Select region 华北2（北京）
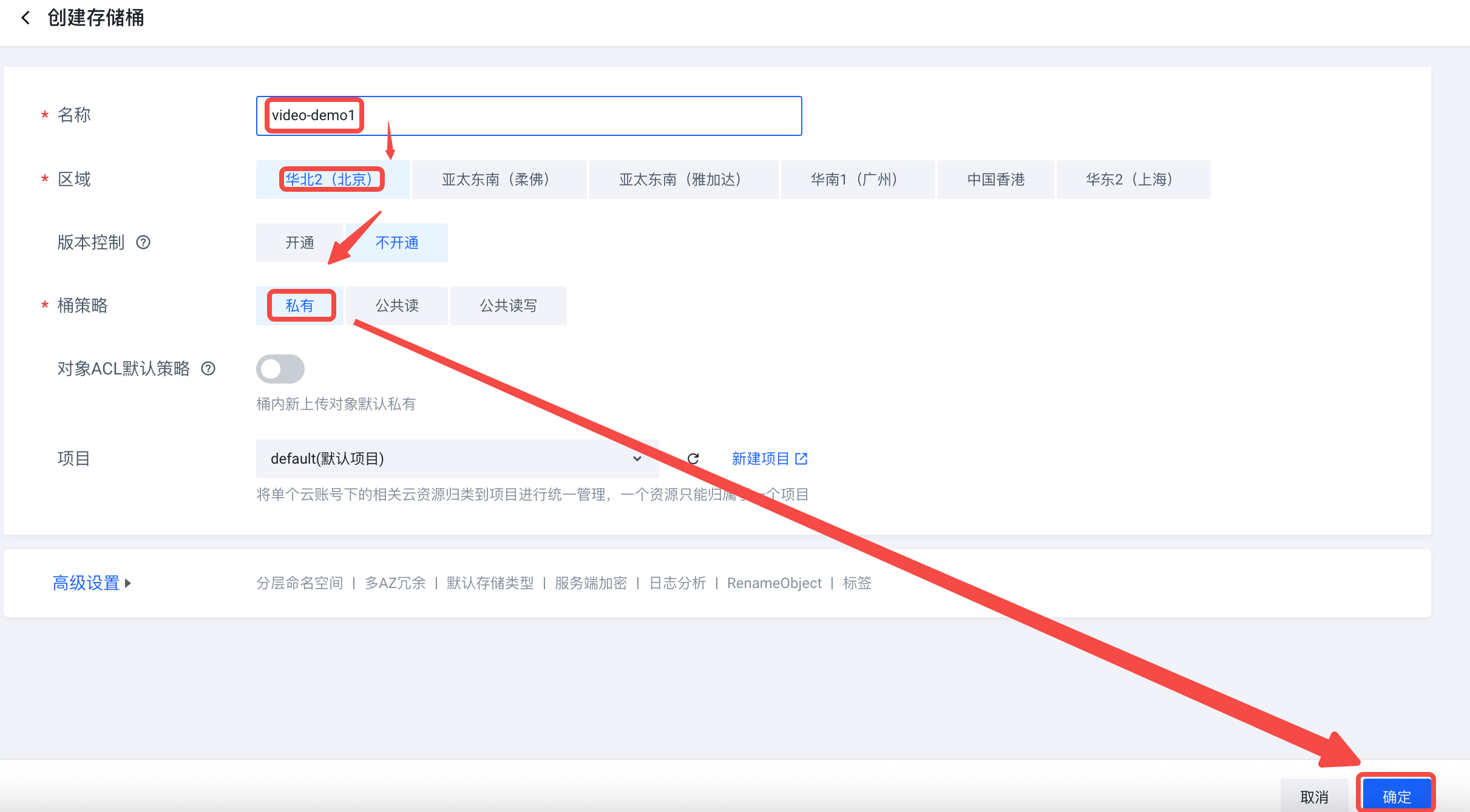1470x812 pixels. click(333, 180)
